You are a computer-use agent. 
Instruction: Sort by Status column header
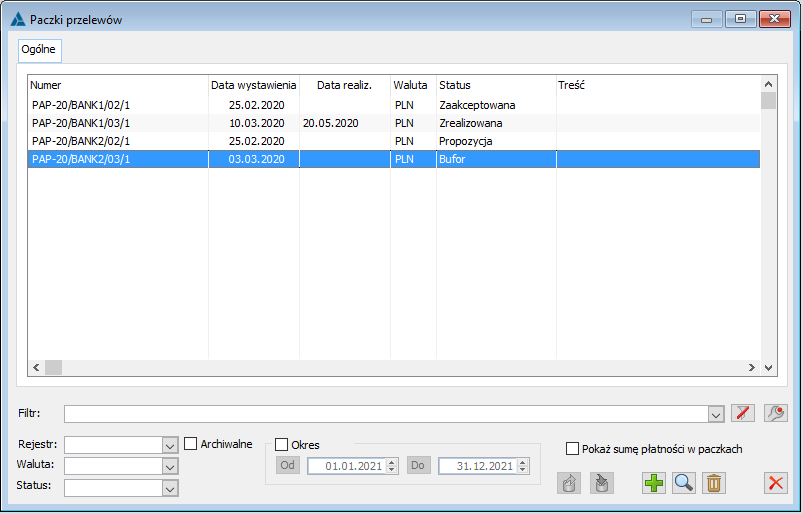coord(496,85)
